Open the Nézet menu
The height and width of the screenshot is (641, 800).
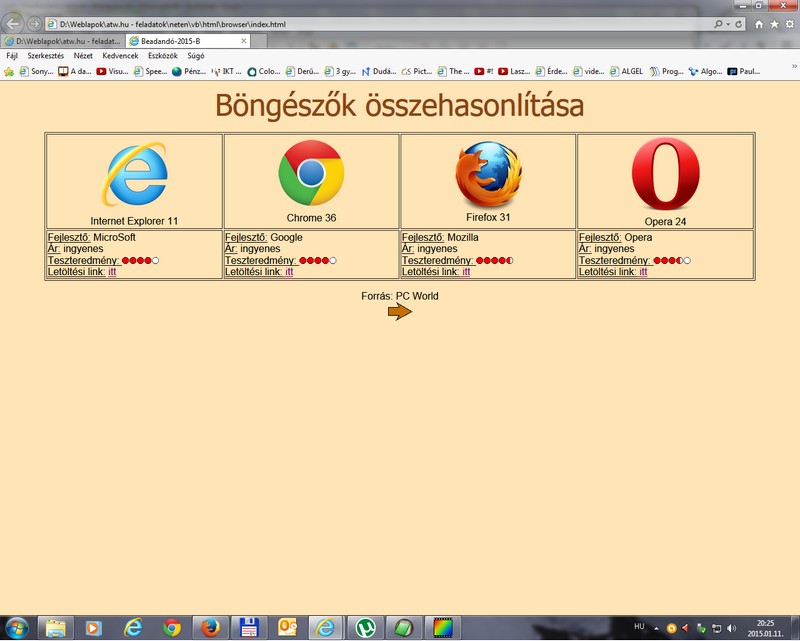point(83,56)
